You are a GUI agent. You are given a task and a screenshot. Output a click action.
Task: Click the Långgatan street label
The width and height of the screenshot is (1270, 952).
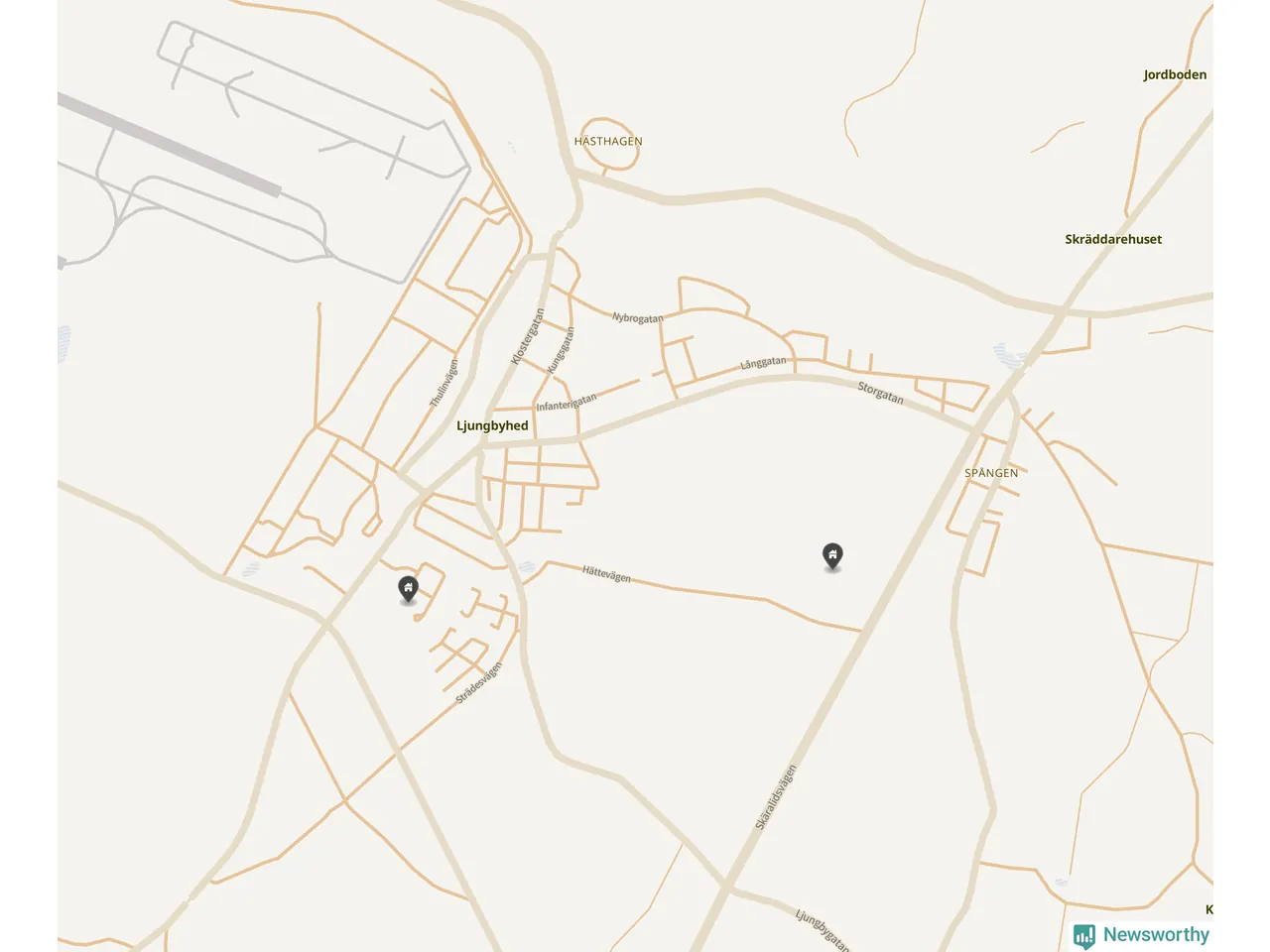[763, 363]
